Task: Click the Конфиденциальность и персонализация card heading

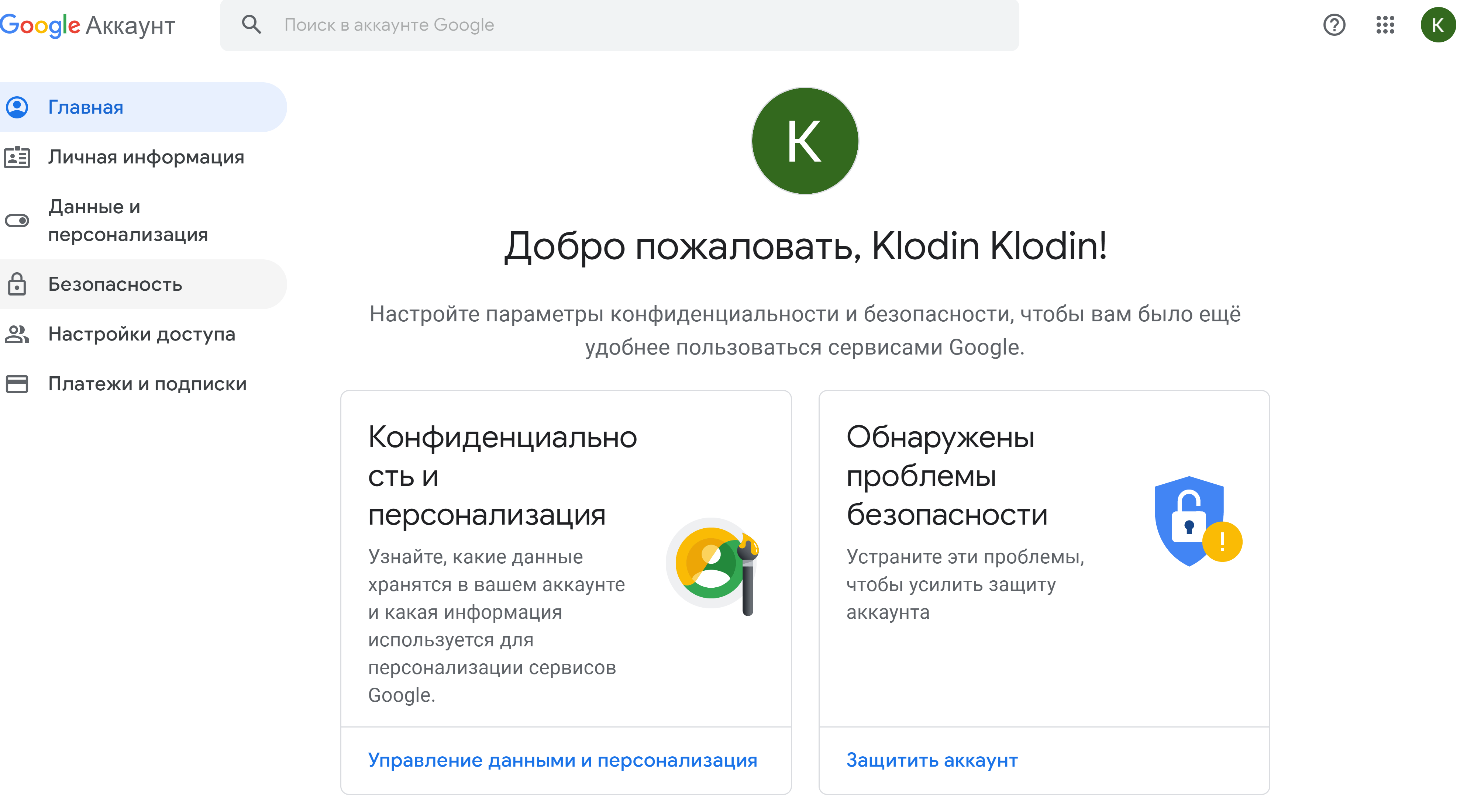Action: (x=502, y=476)
